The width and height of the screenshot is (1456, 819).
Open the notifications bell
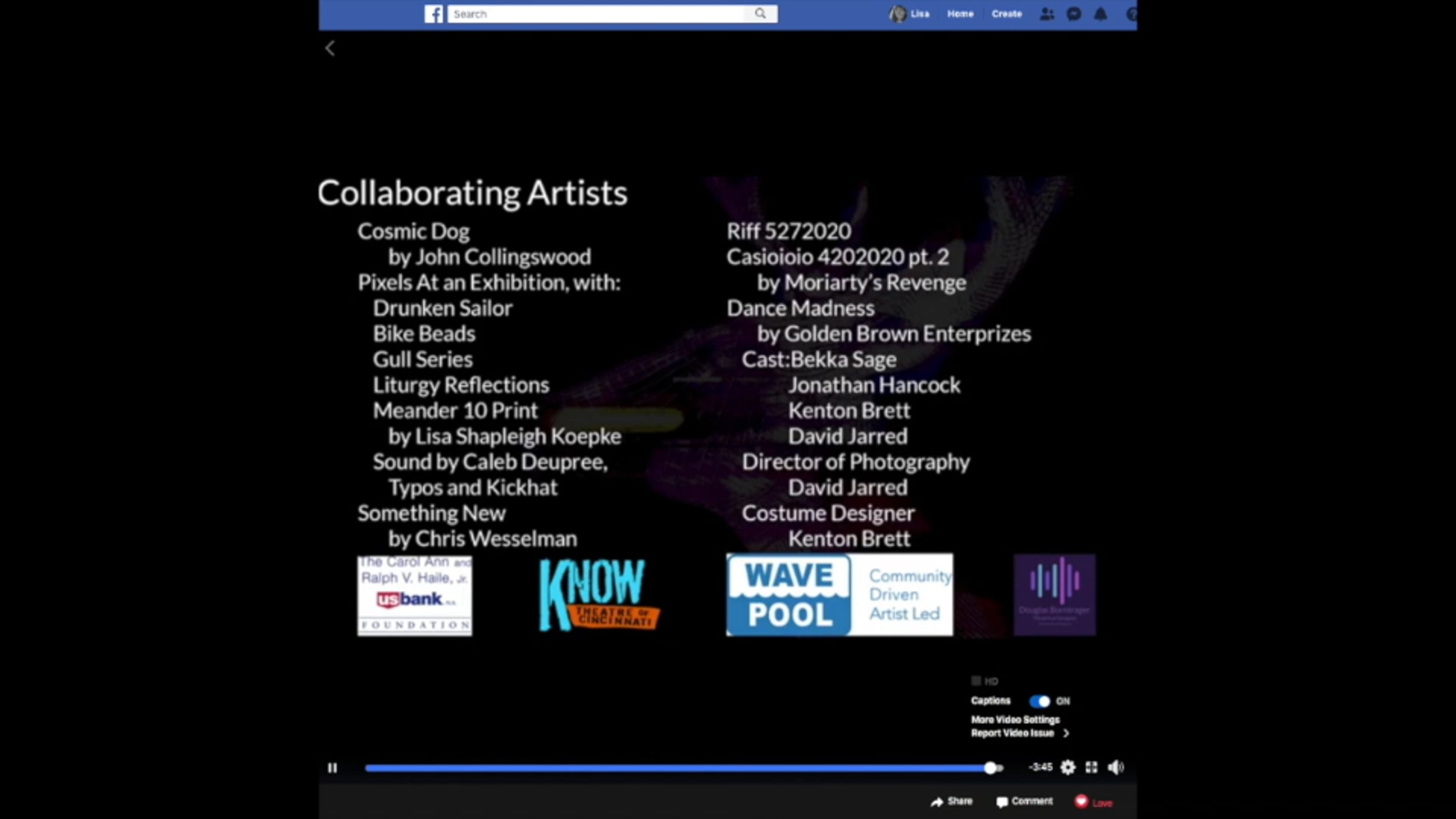pyautogui.click(x=1100, y=14)
